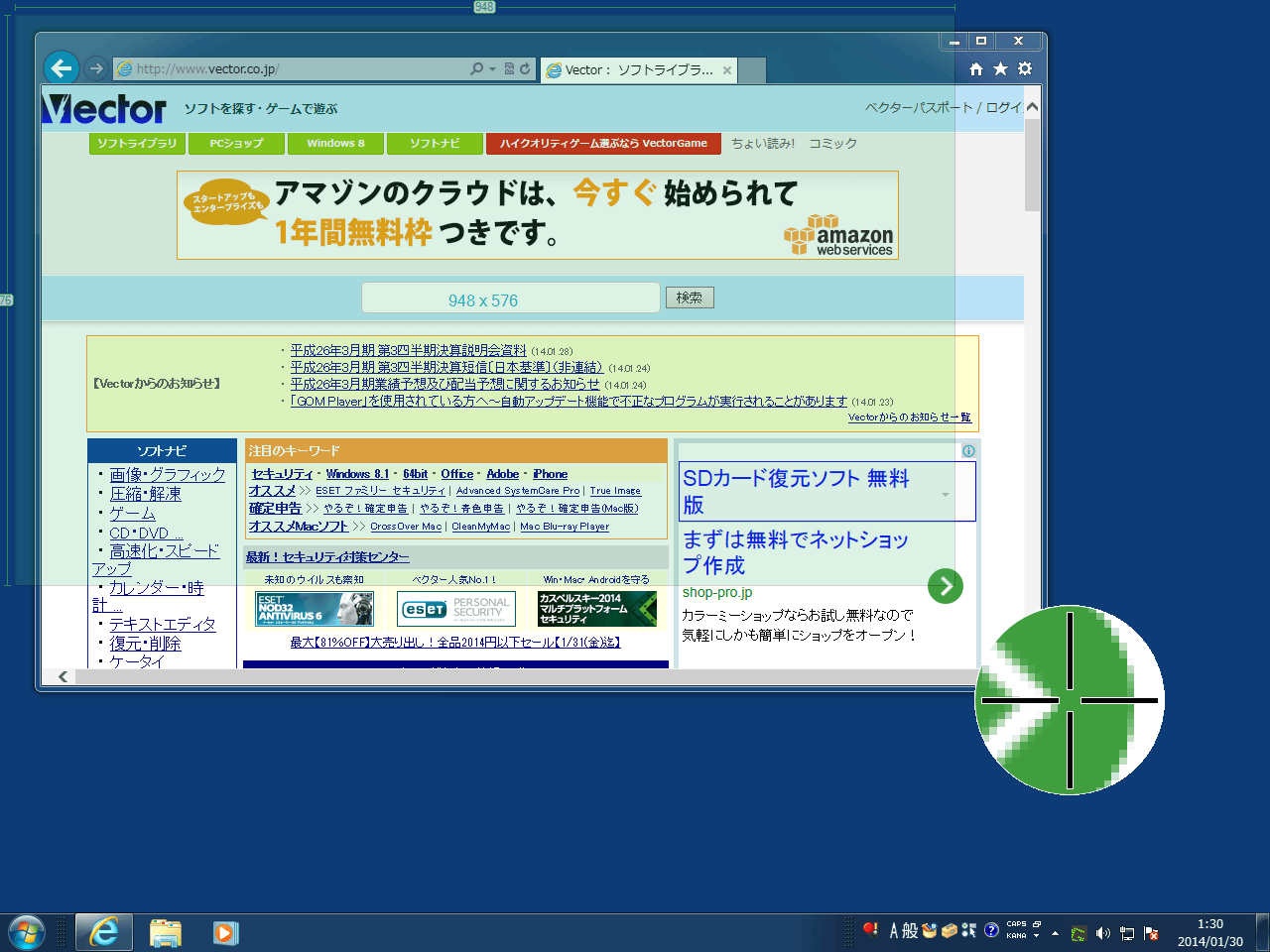This screenshot has height=952, width=1270.
Task: Click the ESET NOD32 Antivirus 6 thumbnail
Action: point(315,609)
